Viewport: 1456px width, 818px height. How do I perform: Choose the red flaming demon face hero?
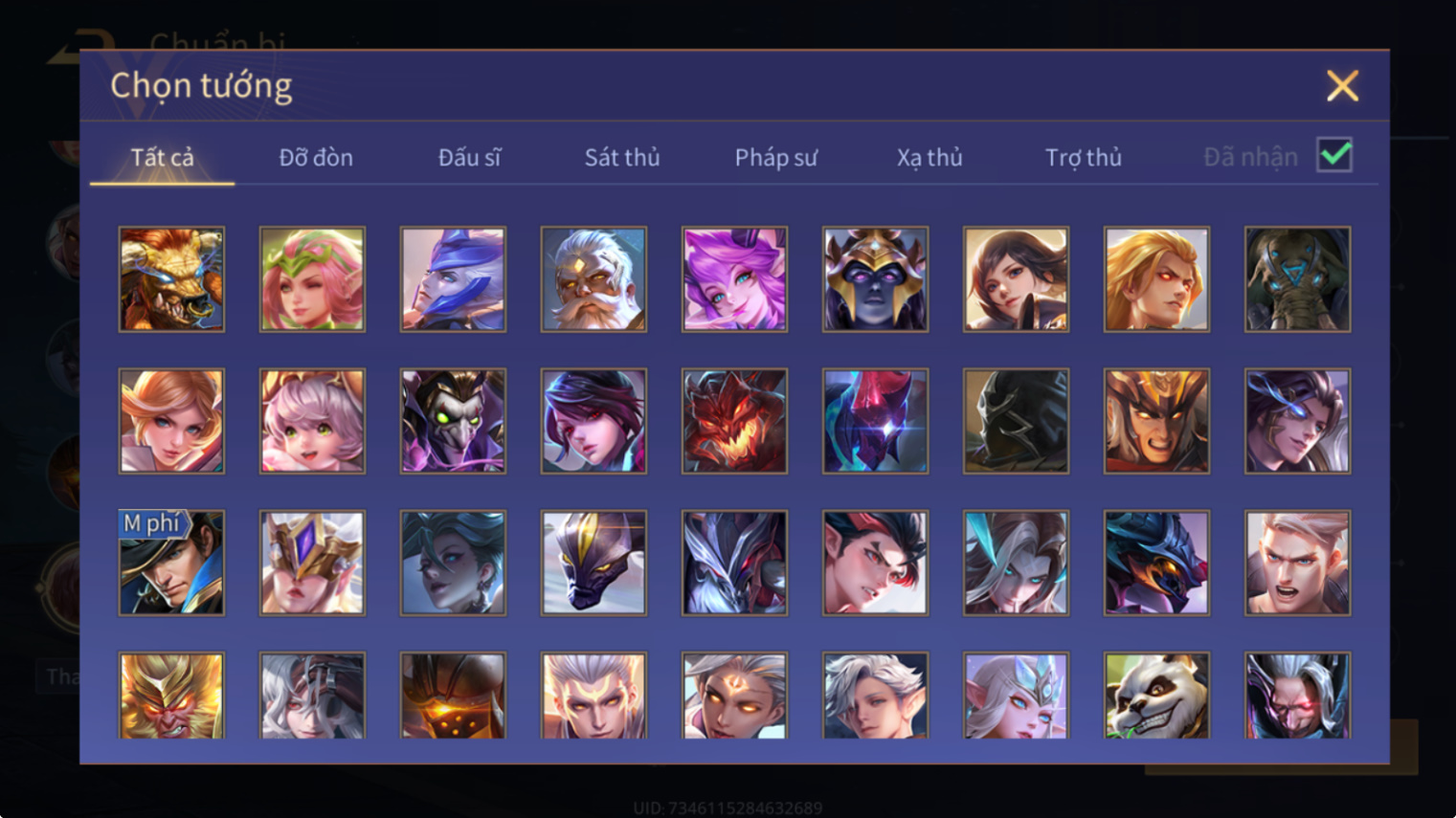pos(734,421)
